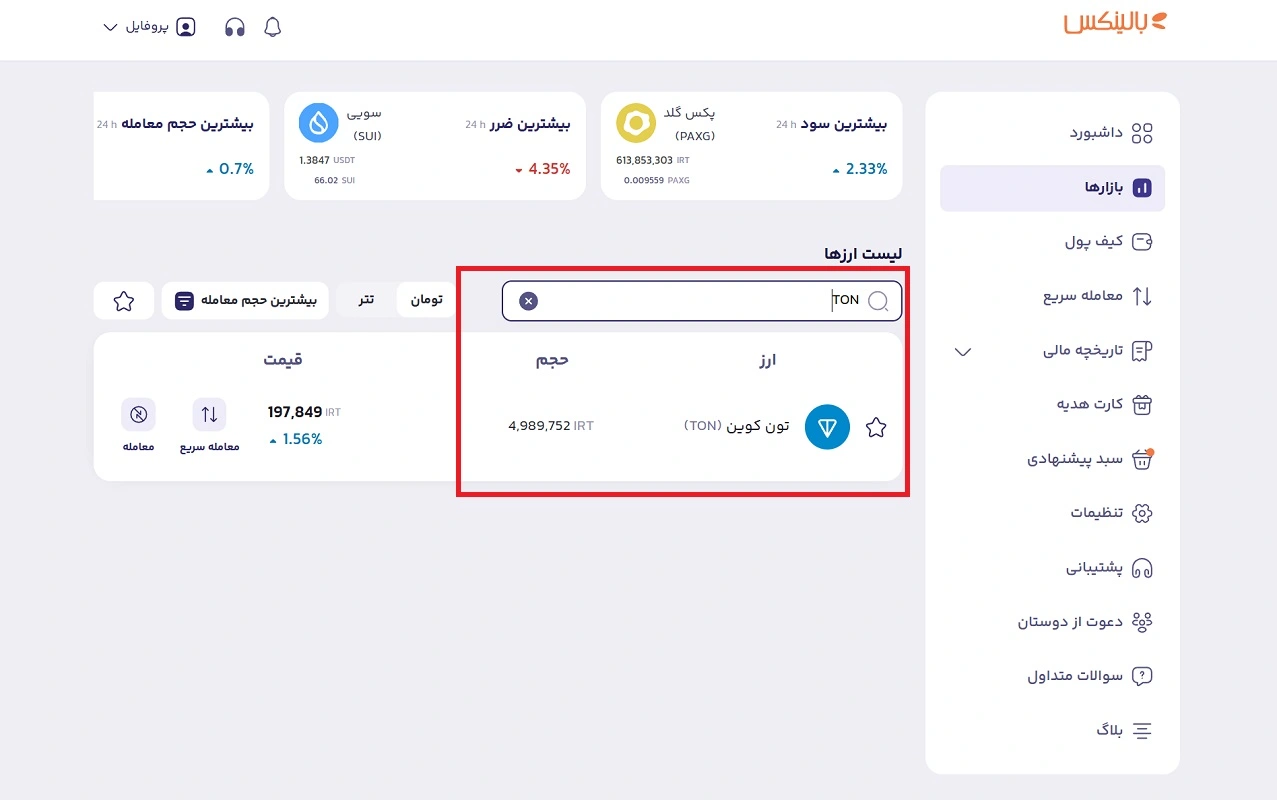Toggle the favorite star on the TON coin row
The image size is (1277, 800).
click(x=875, y=427)
